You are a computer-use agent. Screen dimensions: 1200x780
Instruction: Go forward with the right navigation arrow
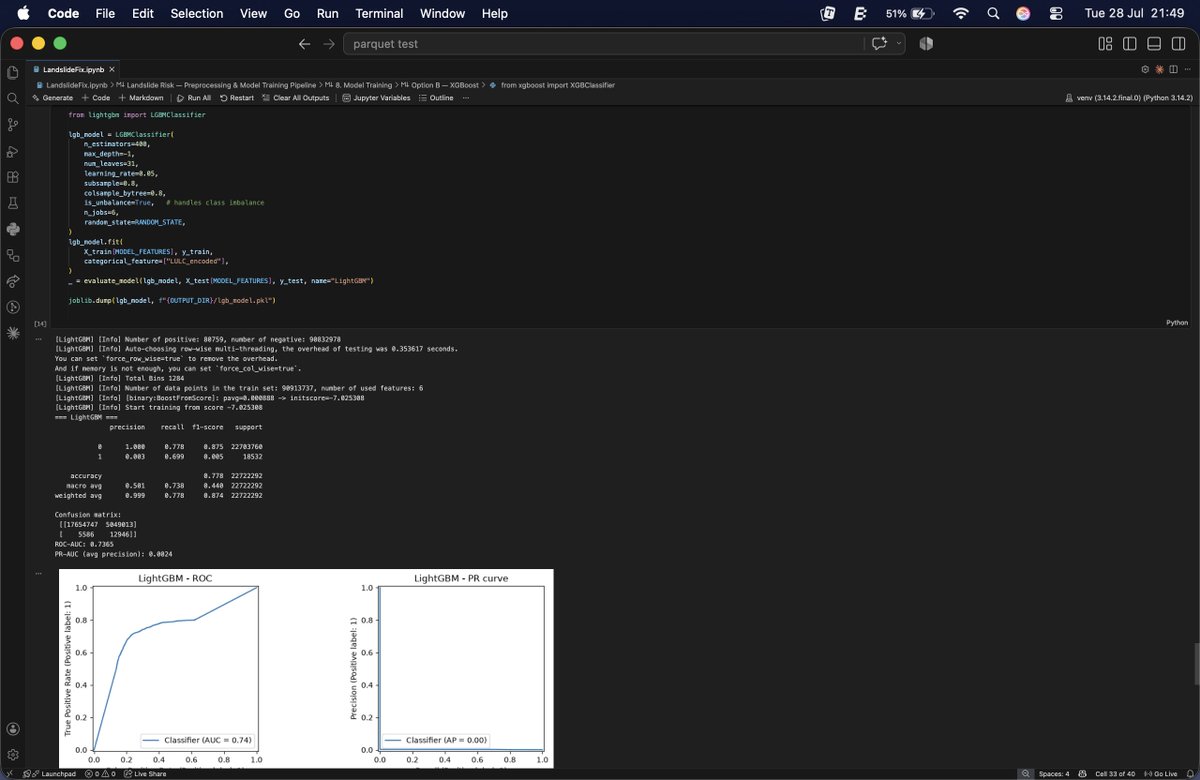(330, 44)
